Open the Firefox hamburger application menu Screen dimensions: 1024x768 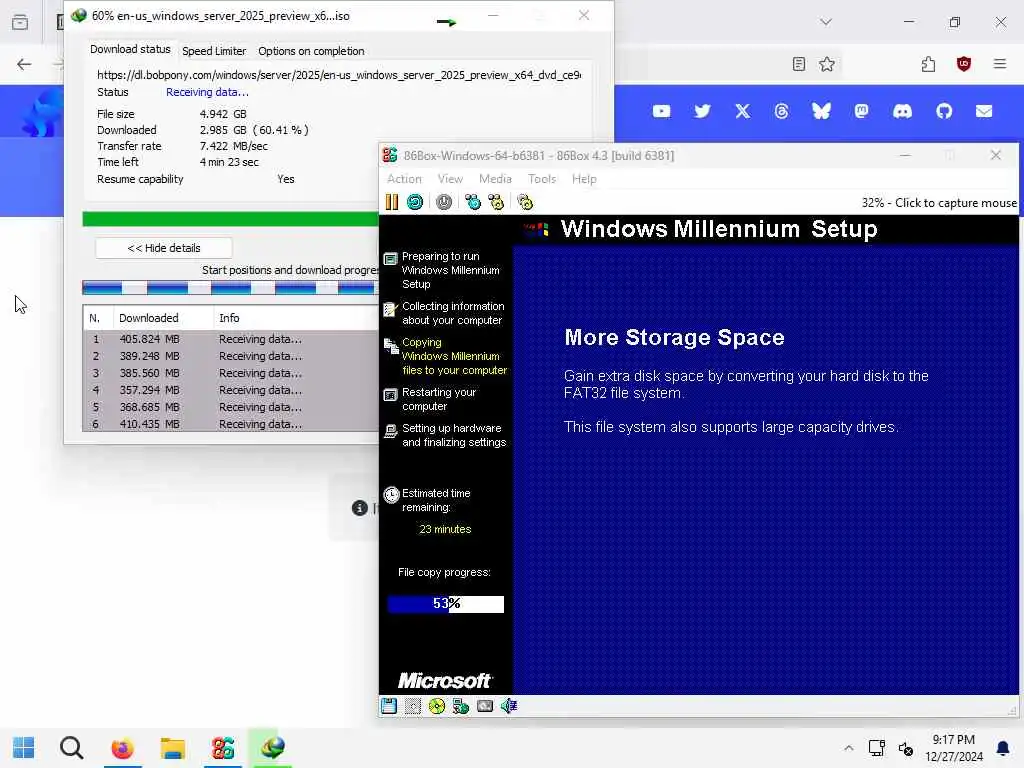click(x=1000, y=63)
